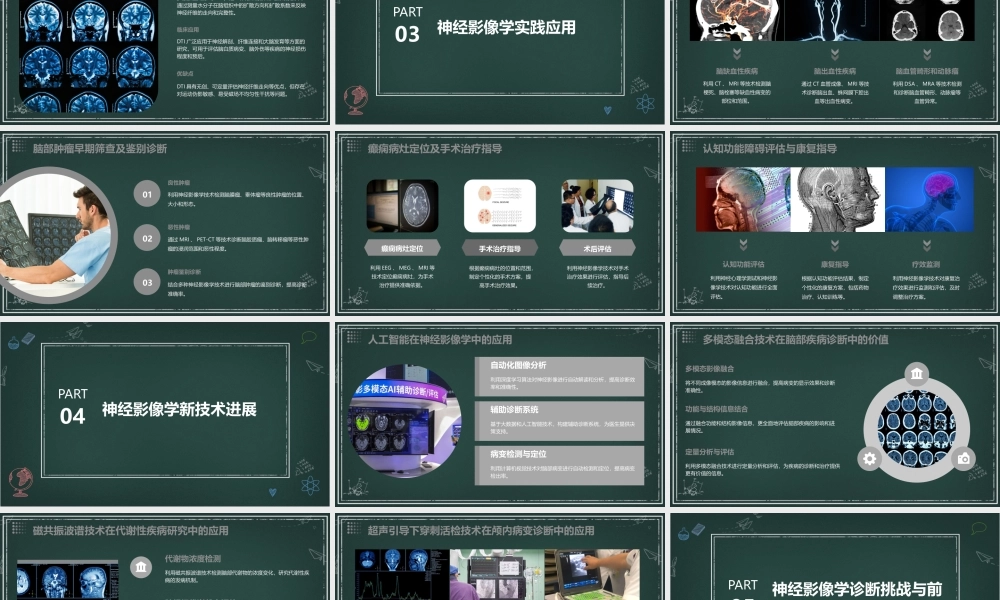Click the title 认知功能障碍评估与康复指导

tap(769, 149)
